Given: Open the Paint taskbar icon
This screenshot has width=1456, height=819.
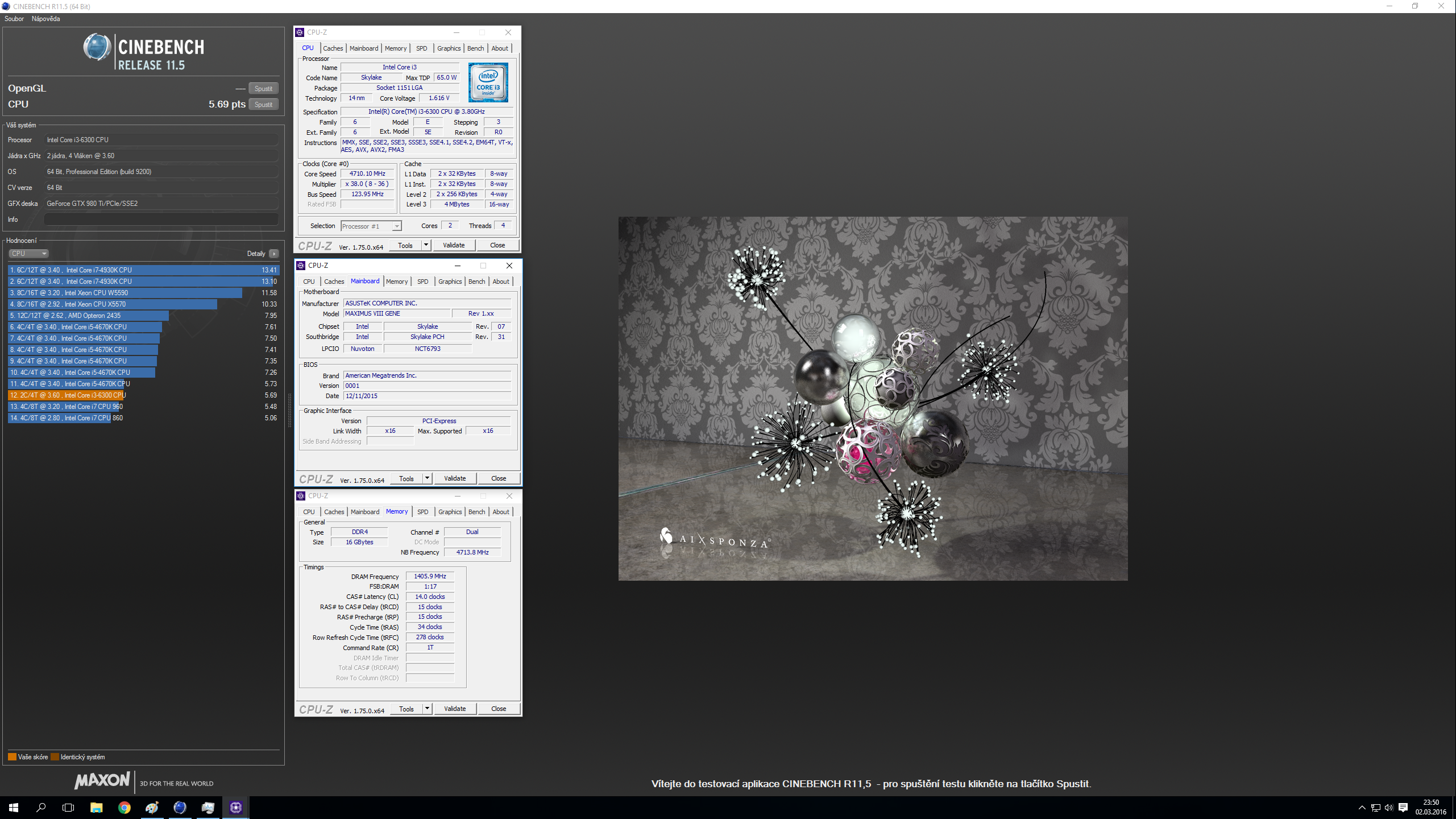Looking at the screenshot, I should click(x=152, y=807).
